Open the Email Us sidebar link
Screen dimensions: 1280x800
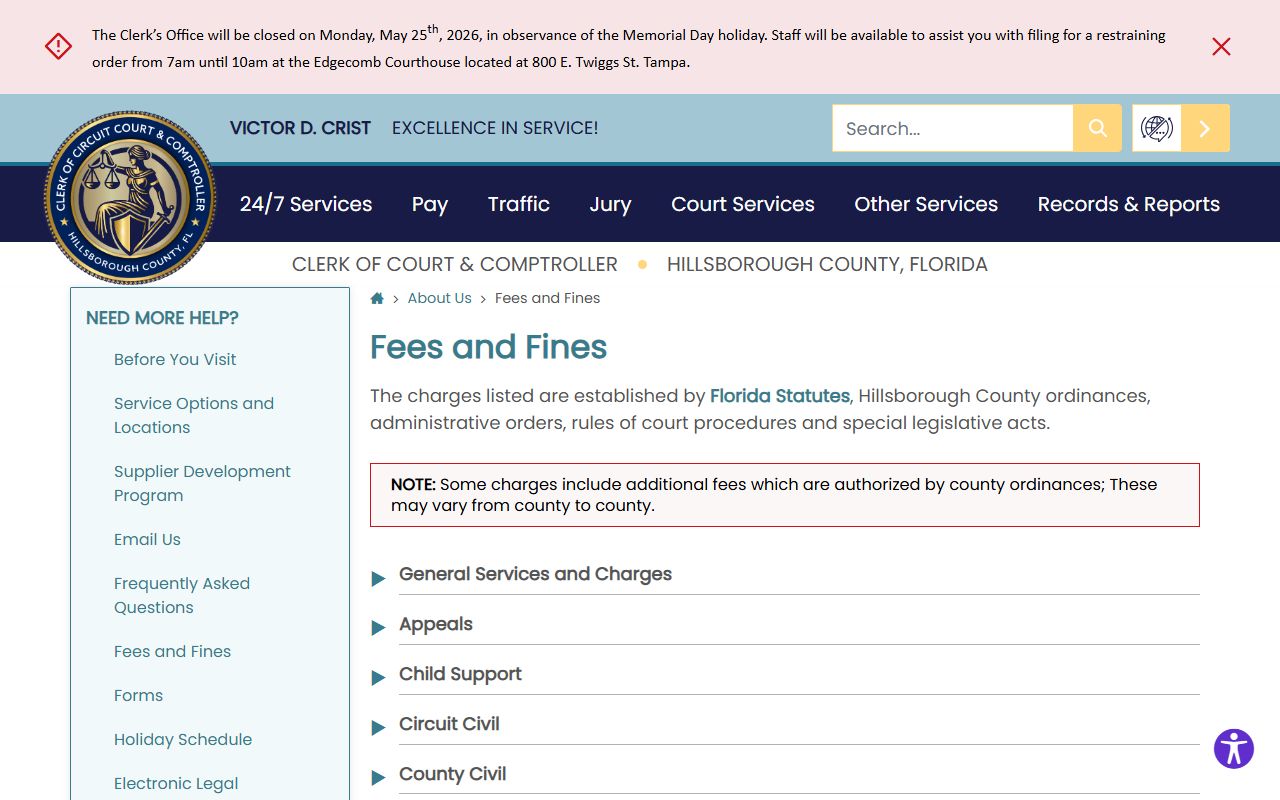tap(147, 539)
